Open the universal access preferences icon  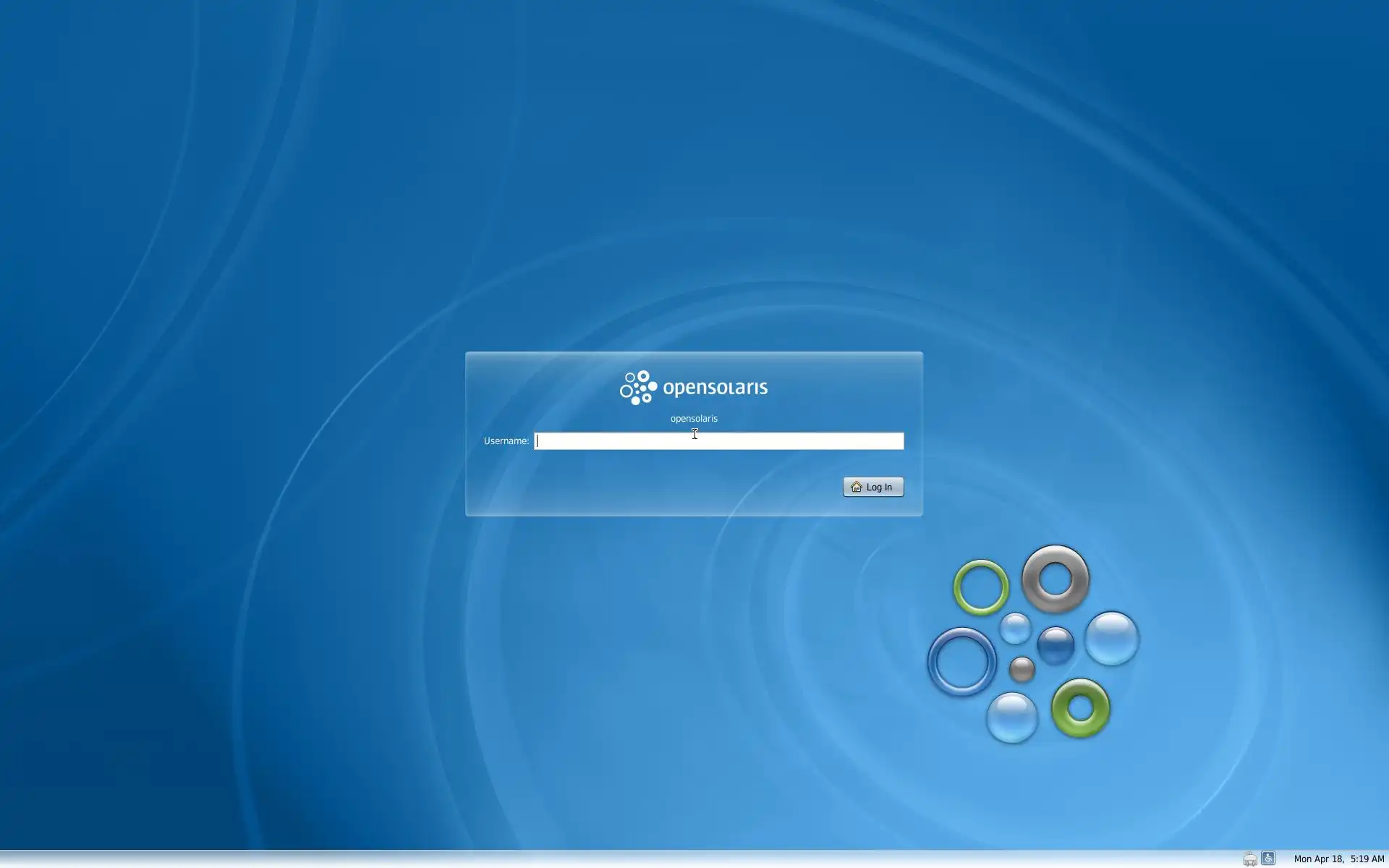pyautogui.click(x=1267, y=858)
